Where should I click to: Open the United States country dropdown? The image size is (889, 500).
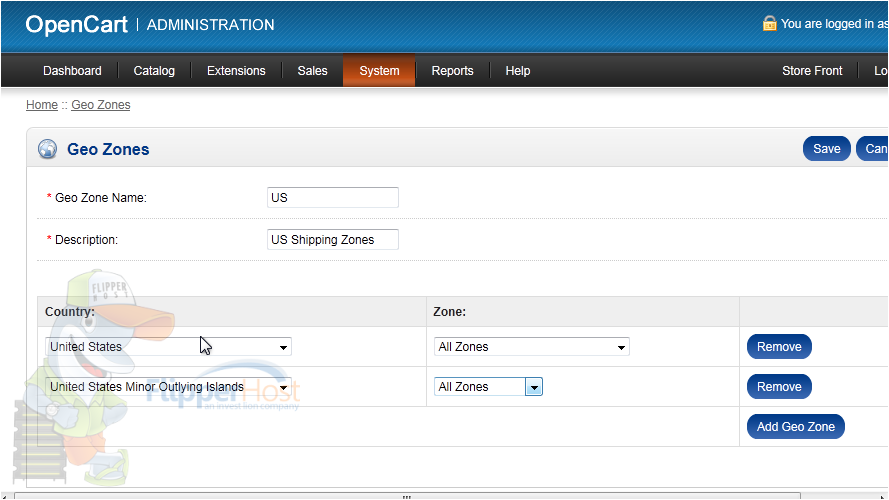pos(168,346)
